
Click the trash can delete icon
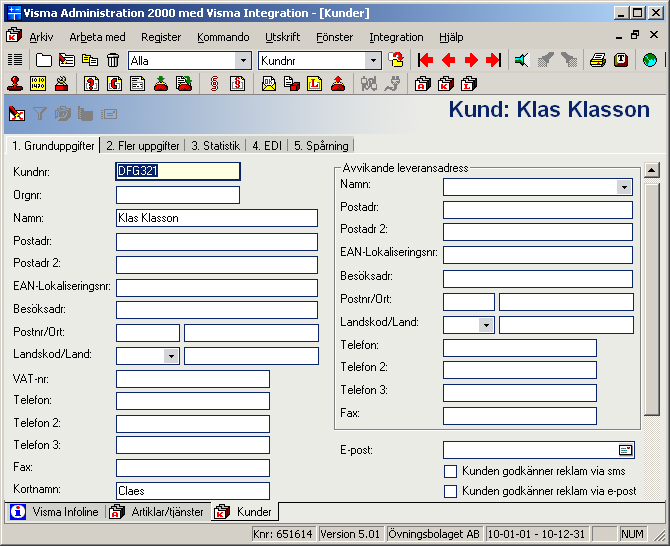(x=113, y=60)
